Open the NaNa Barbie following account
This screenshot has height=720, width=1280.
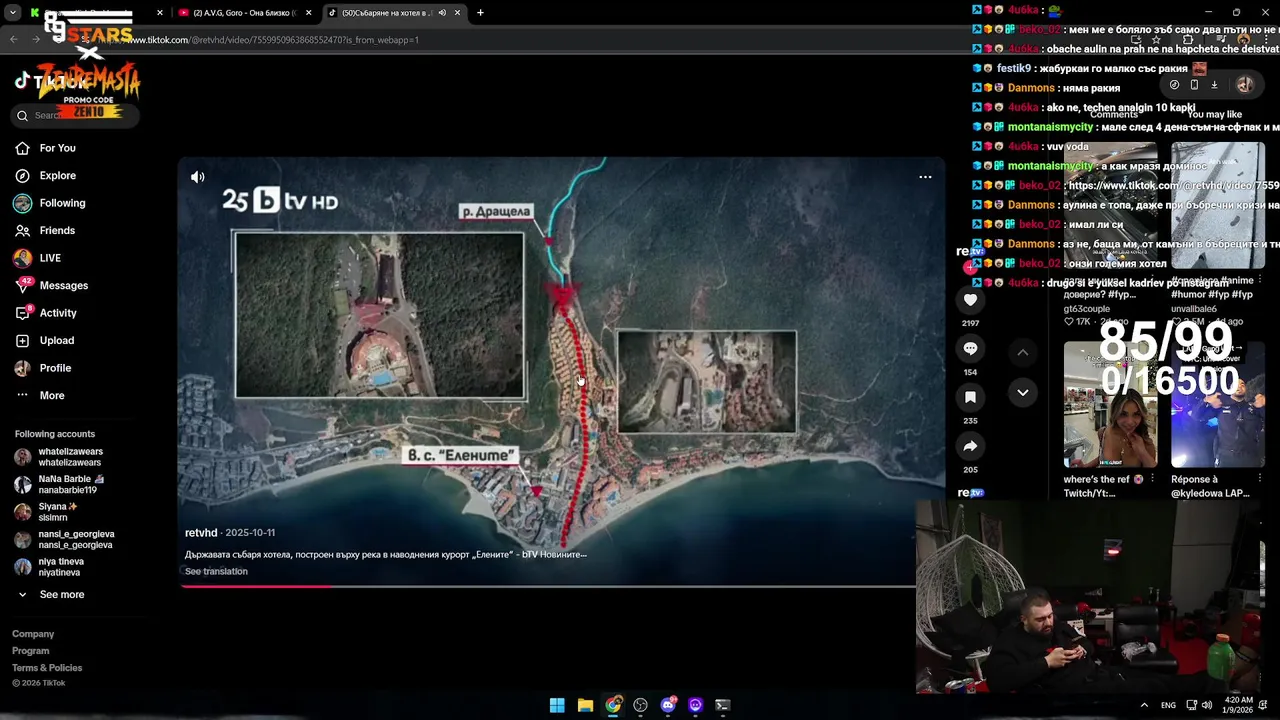pyautogui.click(x=60, y=484)
